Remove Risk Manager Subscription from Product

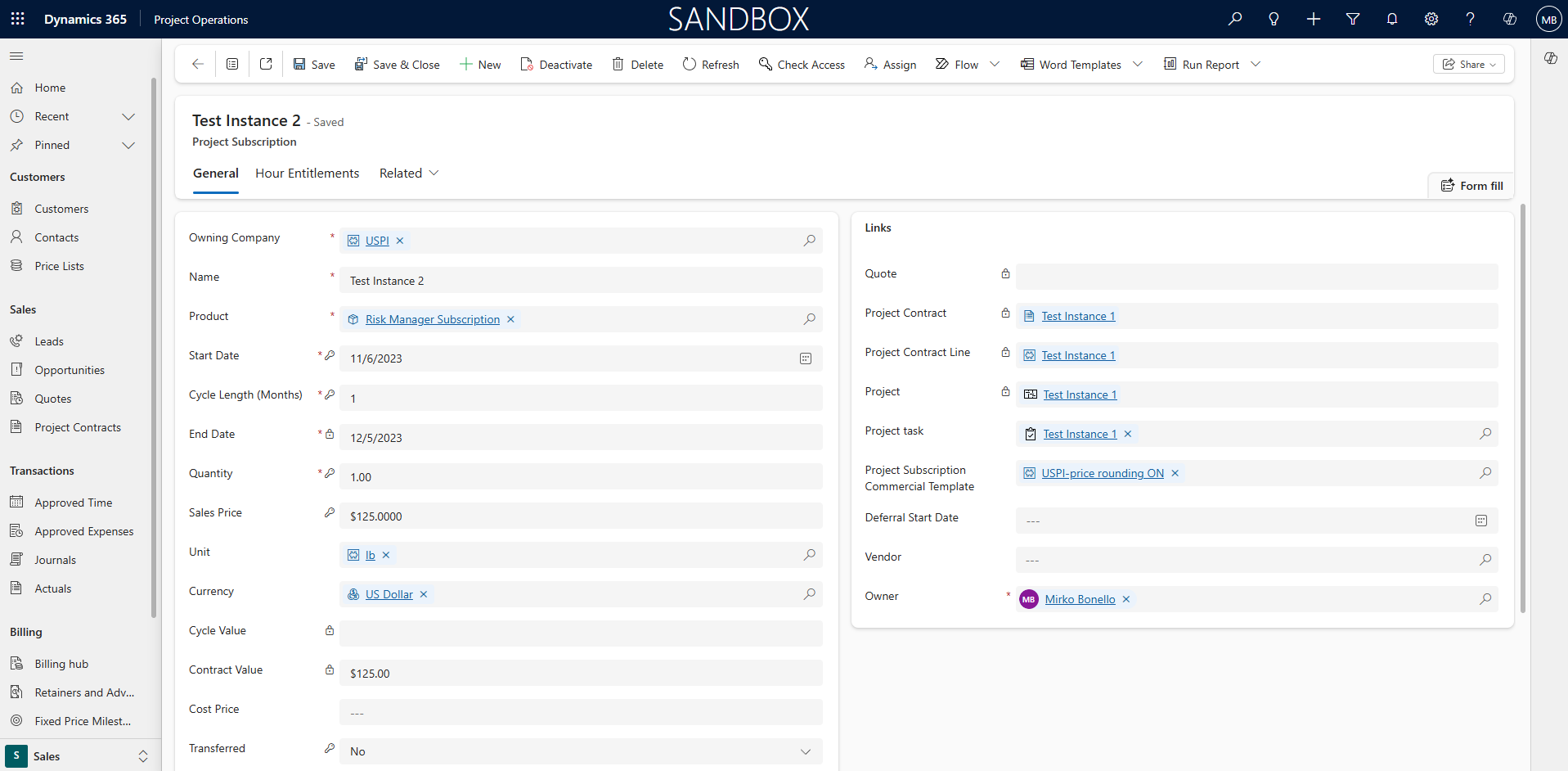click(510, 319)
